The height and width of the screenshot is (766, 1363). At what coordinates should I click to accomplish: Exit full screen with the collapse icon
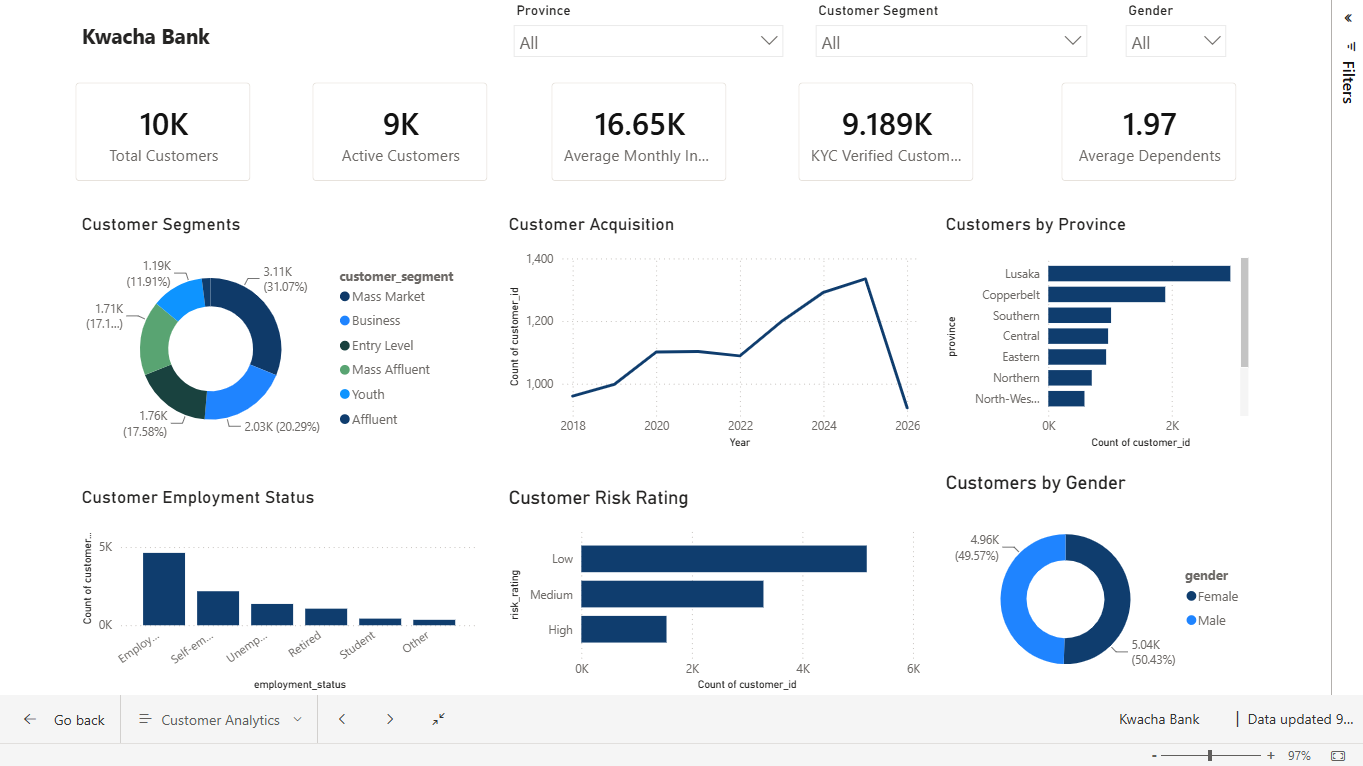coord(439,719)
